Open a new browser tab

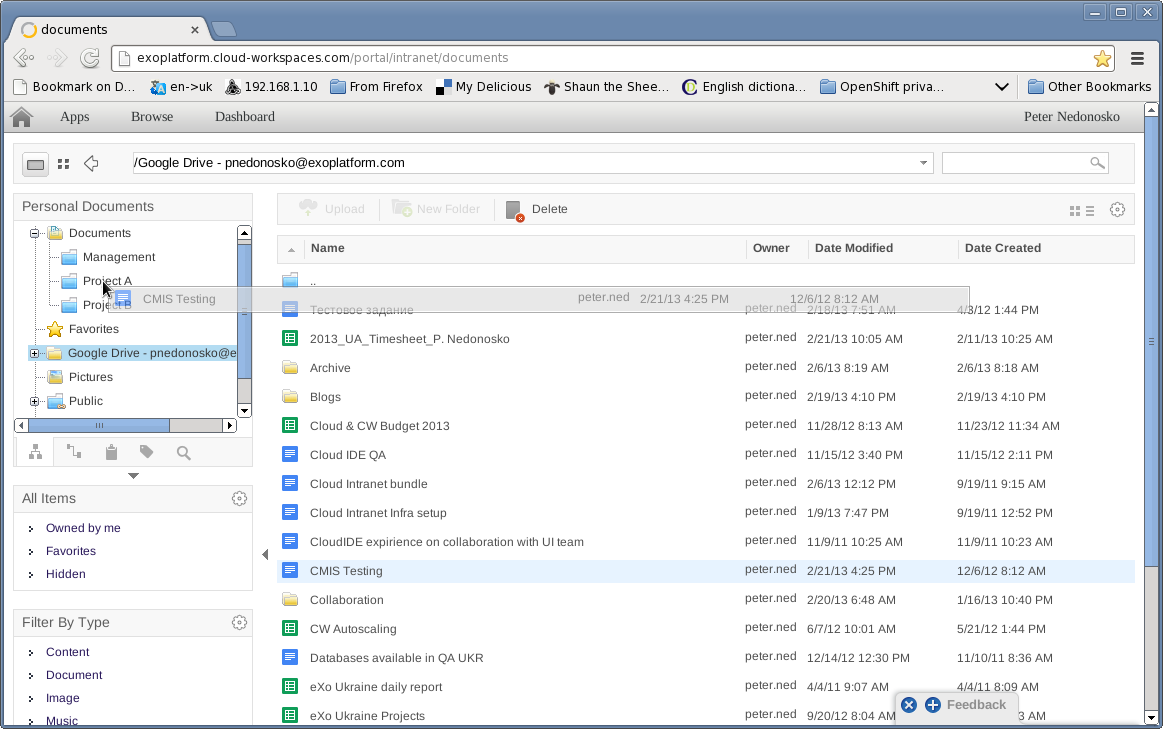click(223, 30)
